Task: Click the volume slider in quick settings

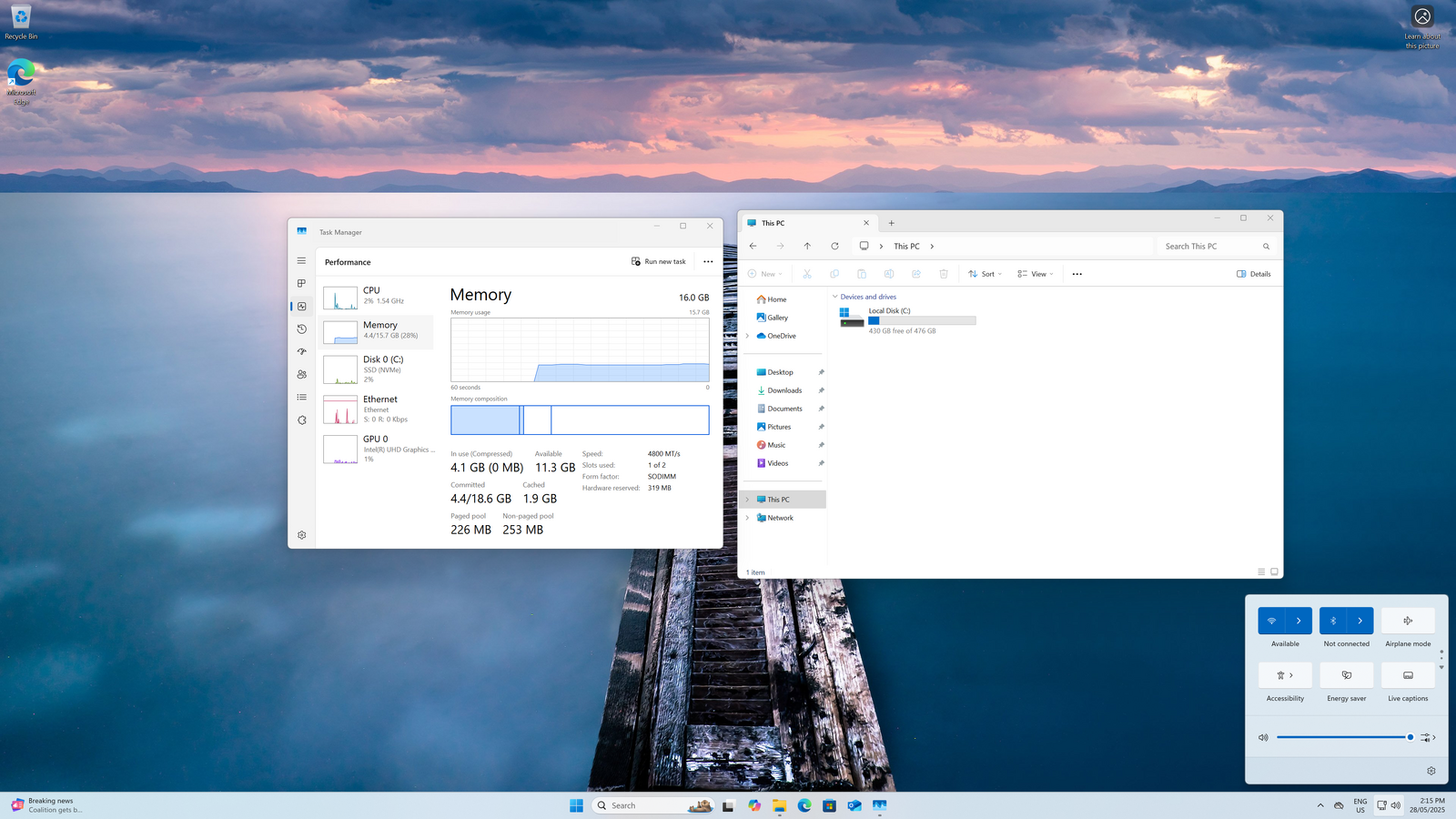Action: [x=1342, y=737]
